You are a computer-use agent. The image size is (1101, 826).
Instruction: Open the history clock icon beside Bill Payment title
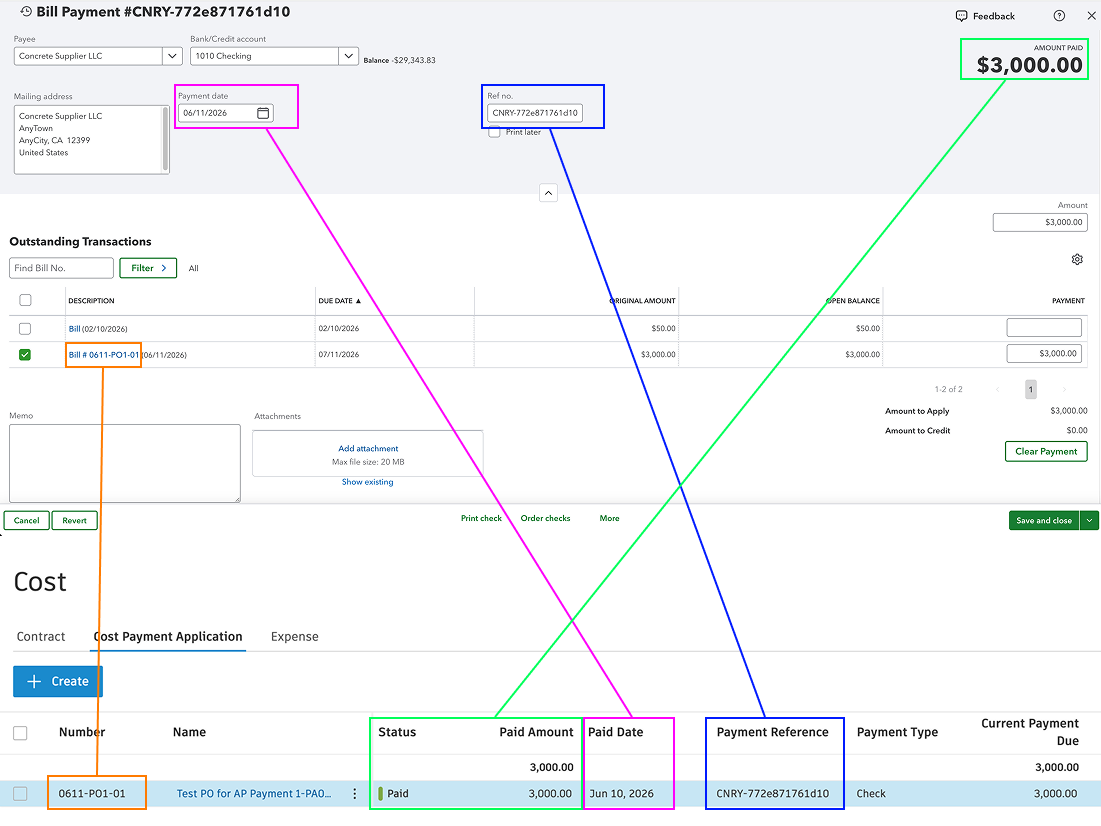(x=26, y=11)
